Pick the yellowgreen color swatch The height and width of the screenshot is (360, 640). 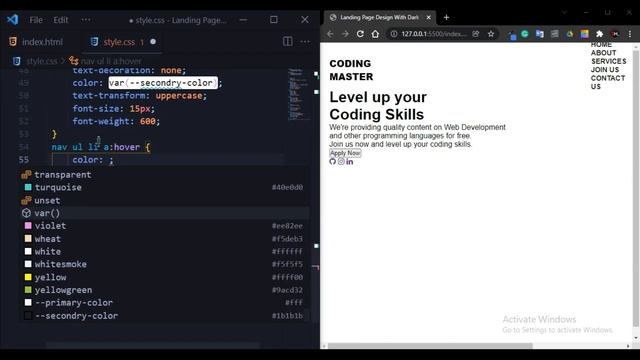28,290
